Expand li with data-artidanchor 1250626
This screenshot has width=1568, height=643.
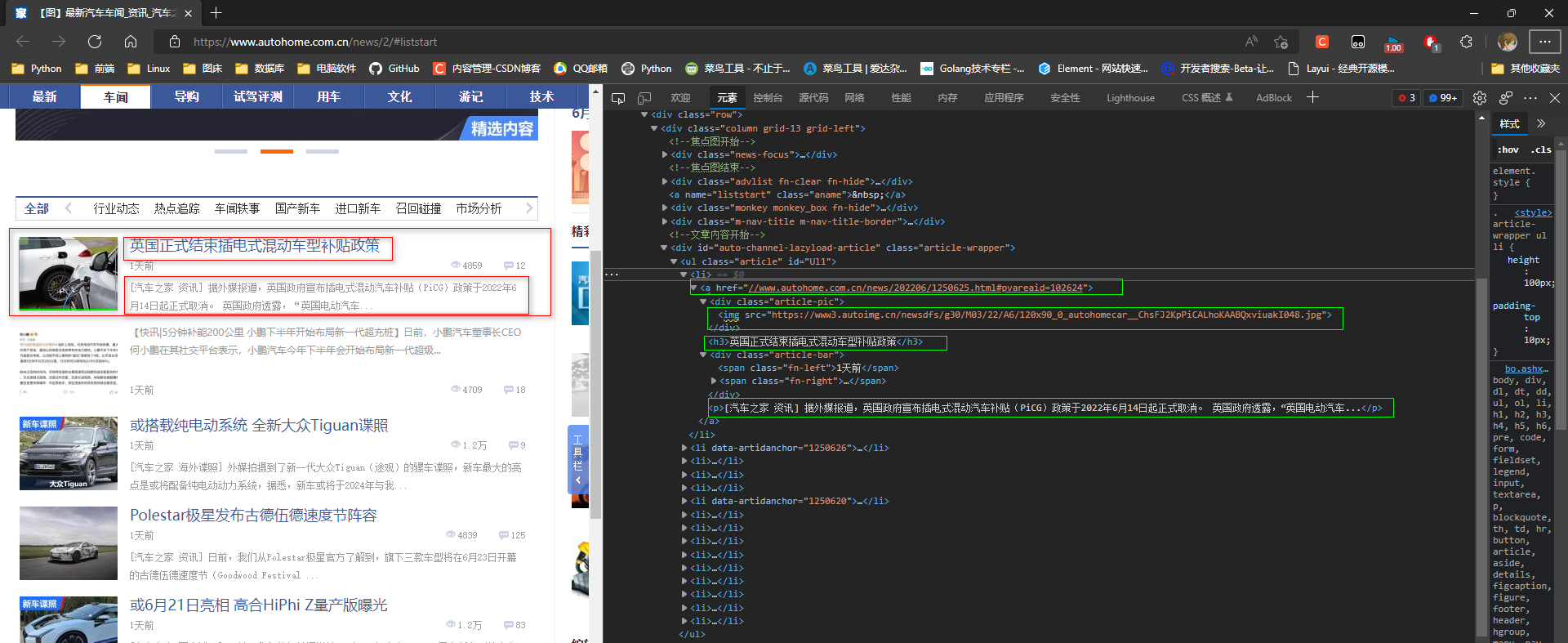point(684,448)
